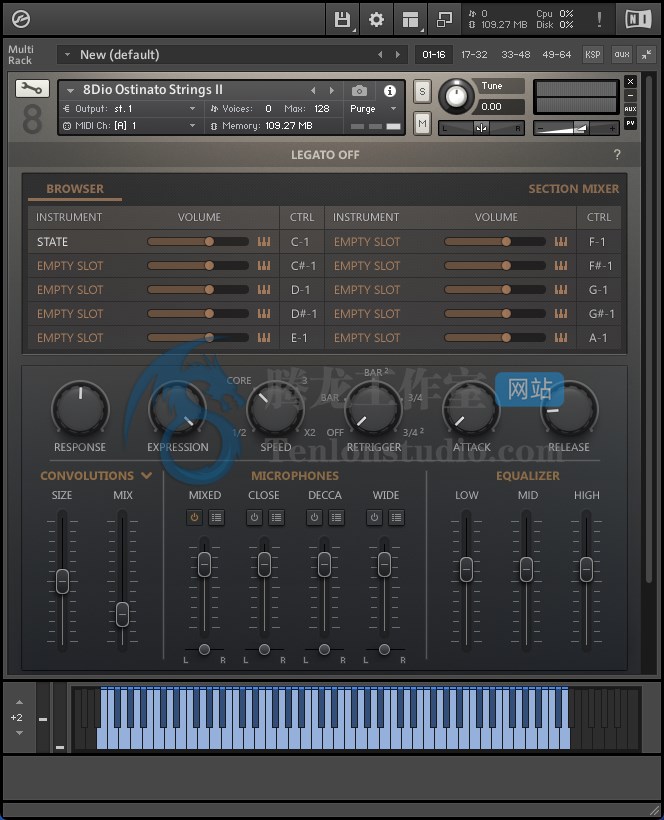Click the aux button in rack header
Viewport: 664px width, 820px height.
pyautogui.click(x=622, y=54)
